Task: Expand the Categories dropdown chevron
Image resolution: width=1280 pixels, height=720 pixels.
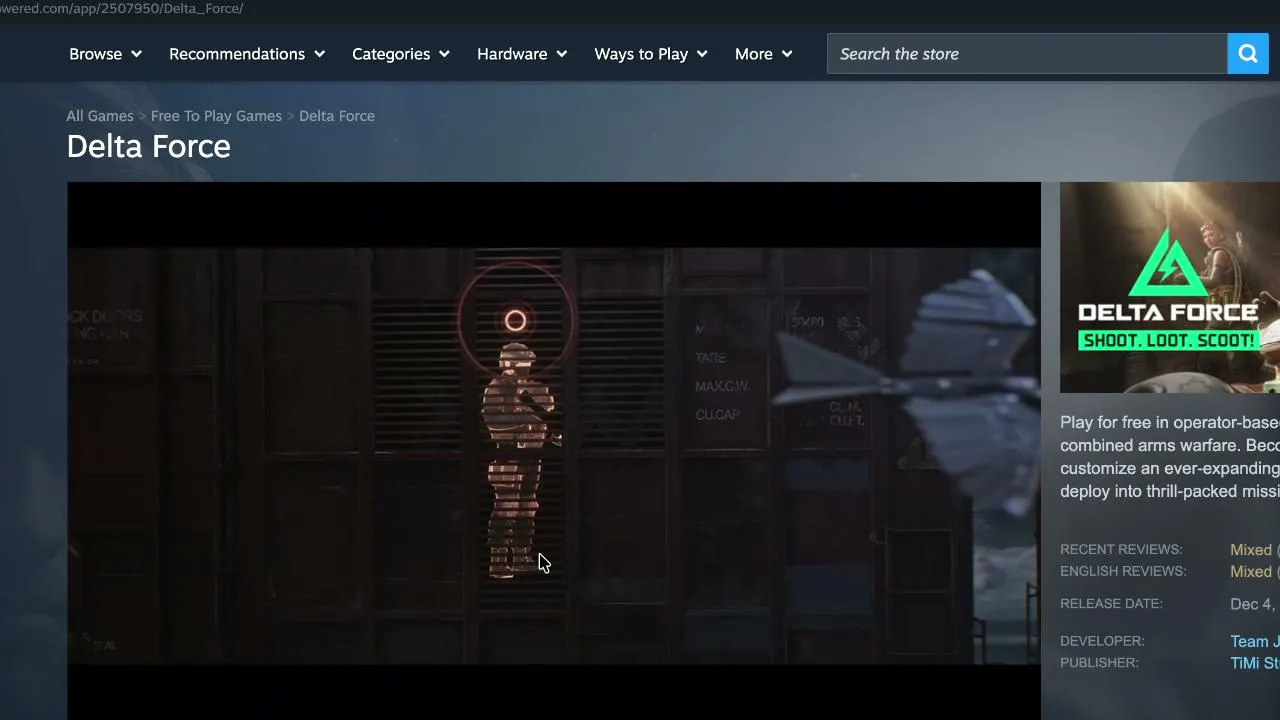Action: (x=444, y=54)
